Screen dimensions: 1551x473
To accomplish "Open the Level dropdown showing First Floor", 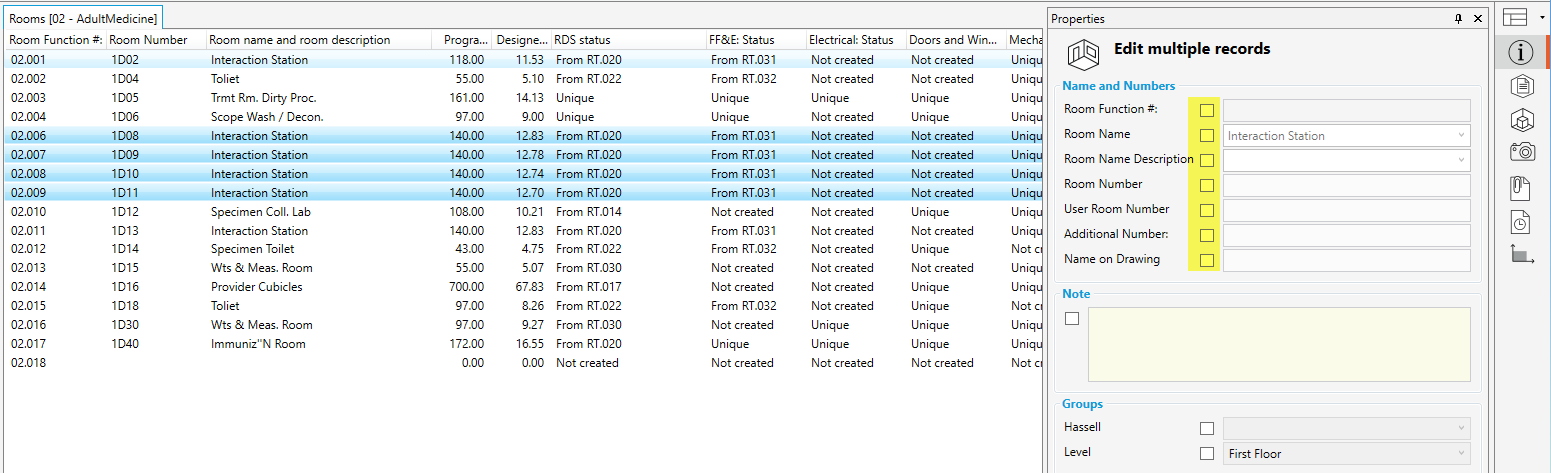I will click(1461, 453).
